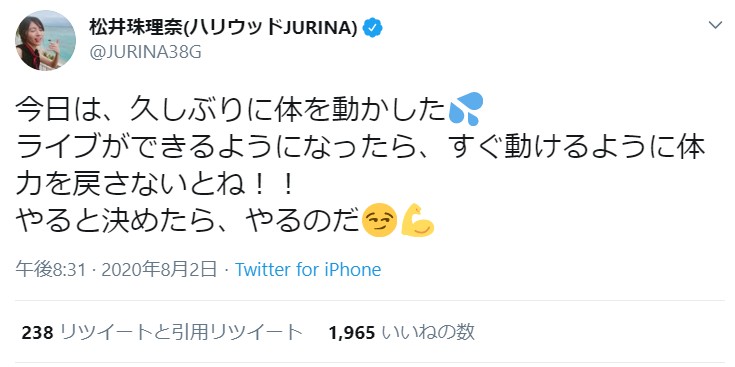Click the ライブができるように tweet line
Viewport: 735px width, 367px height.
click(x=360, y=148)
